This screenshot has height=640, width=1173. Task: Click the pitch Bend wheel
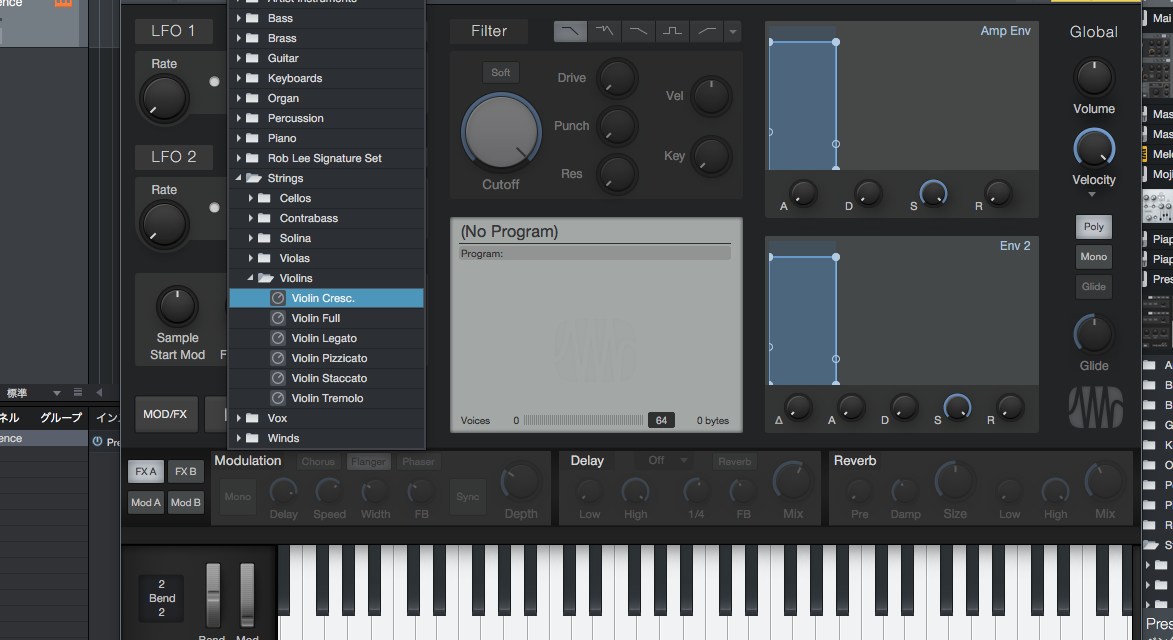pos(213,595)
